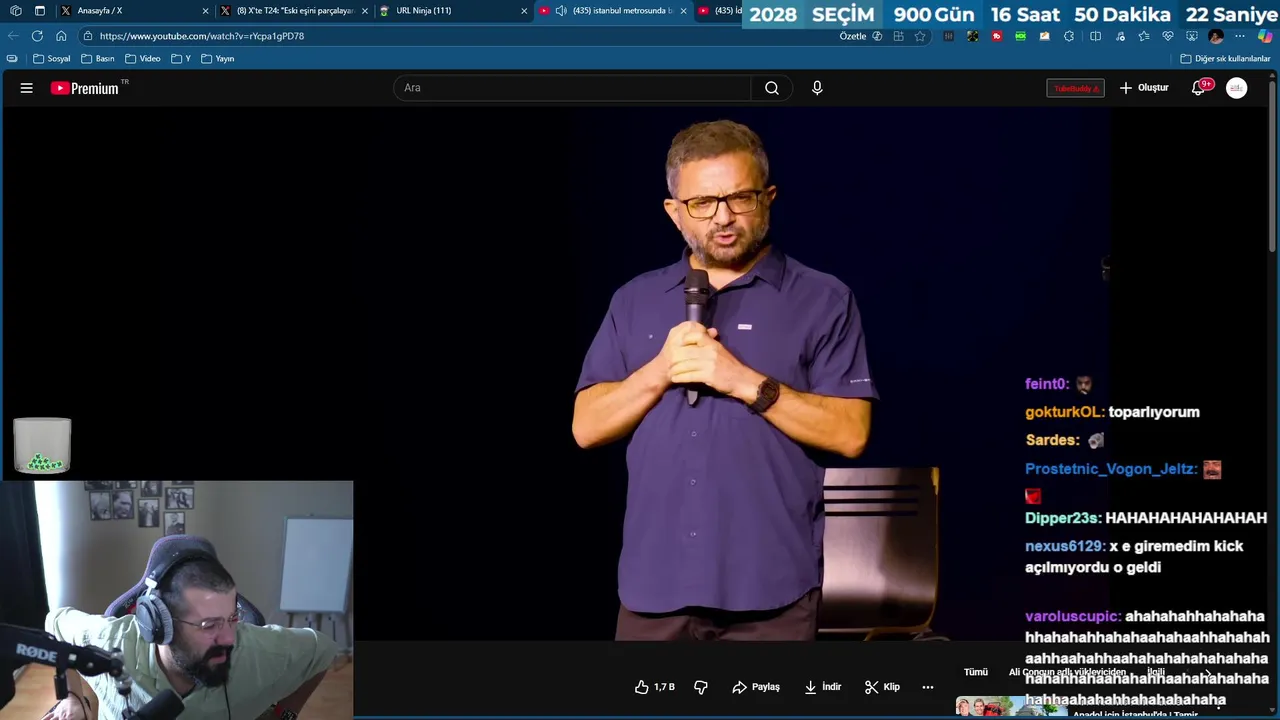
Task: Open the Sosyal bookmarks folder
Action: tap(52, 59)
